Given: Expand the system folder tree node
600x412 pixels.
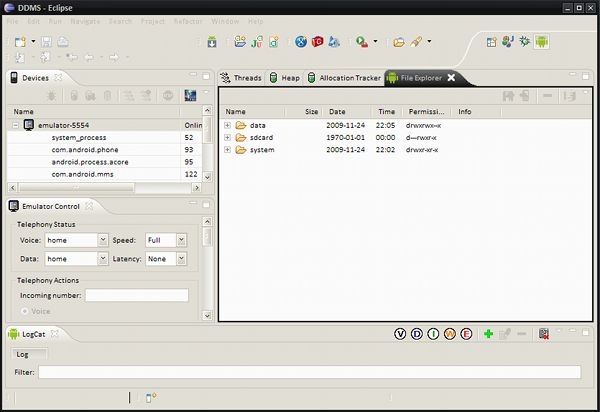Looking at the screenshot, I should [x=228, y=150].
